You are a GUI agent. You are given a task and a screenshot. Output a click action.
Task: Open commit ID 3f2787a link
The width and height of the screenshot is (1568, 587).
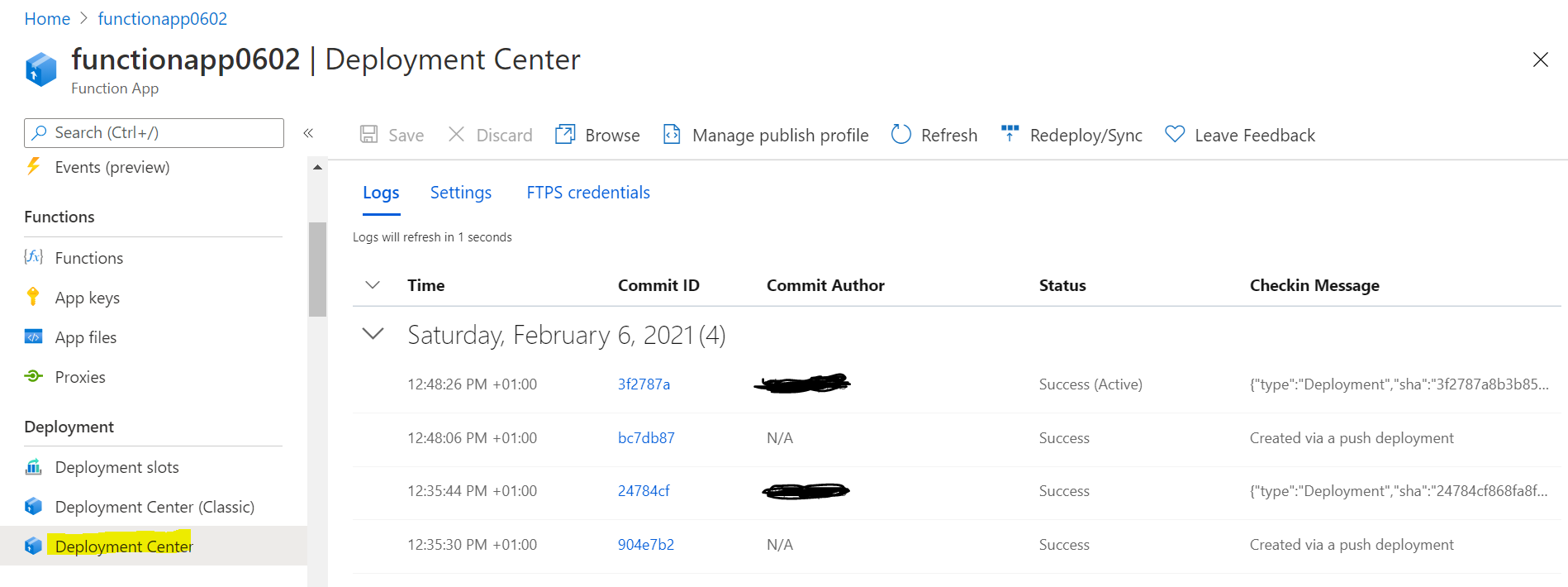click(644, 384)
